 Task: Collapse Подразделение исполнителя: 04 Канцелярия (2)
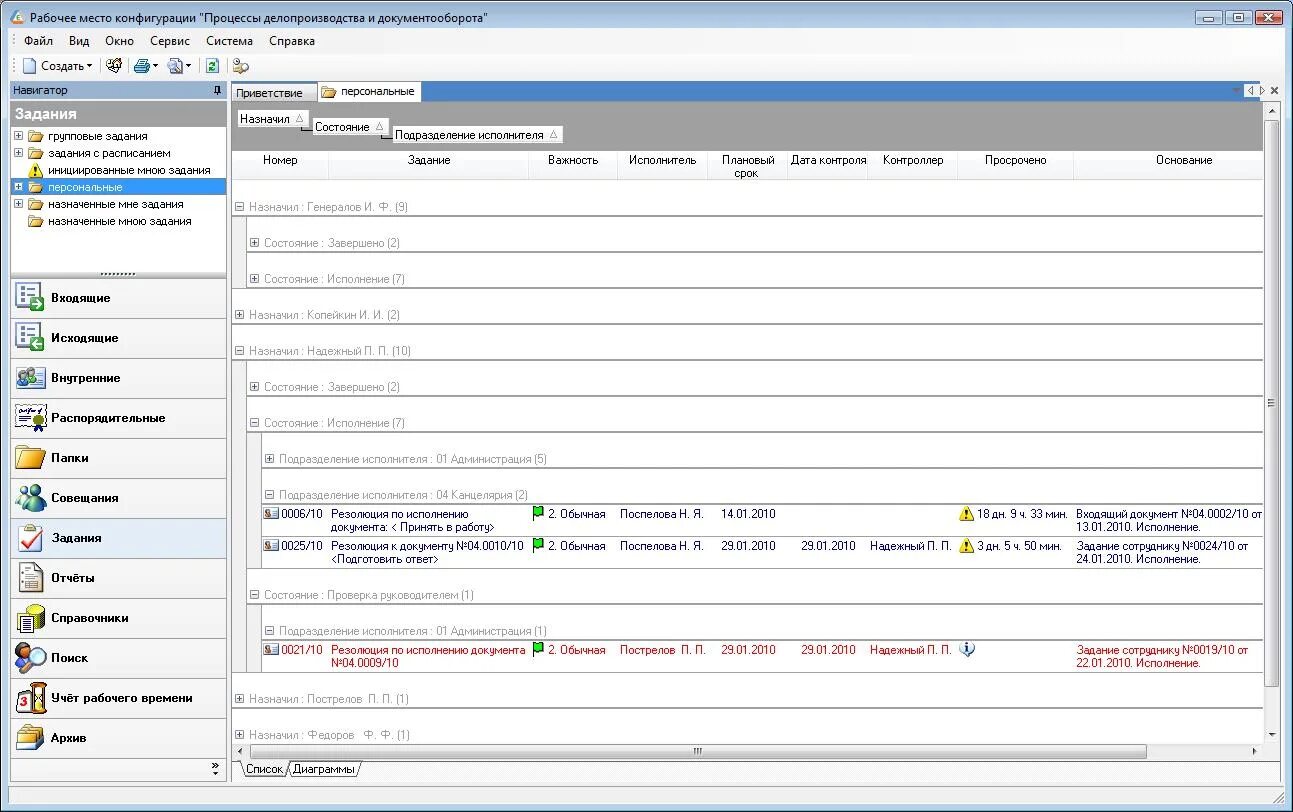269,495
